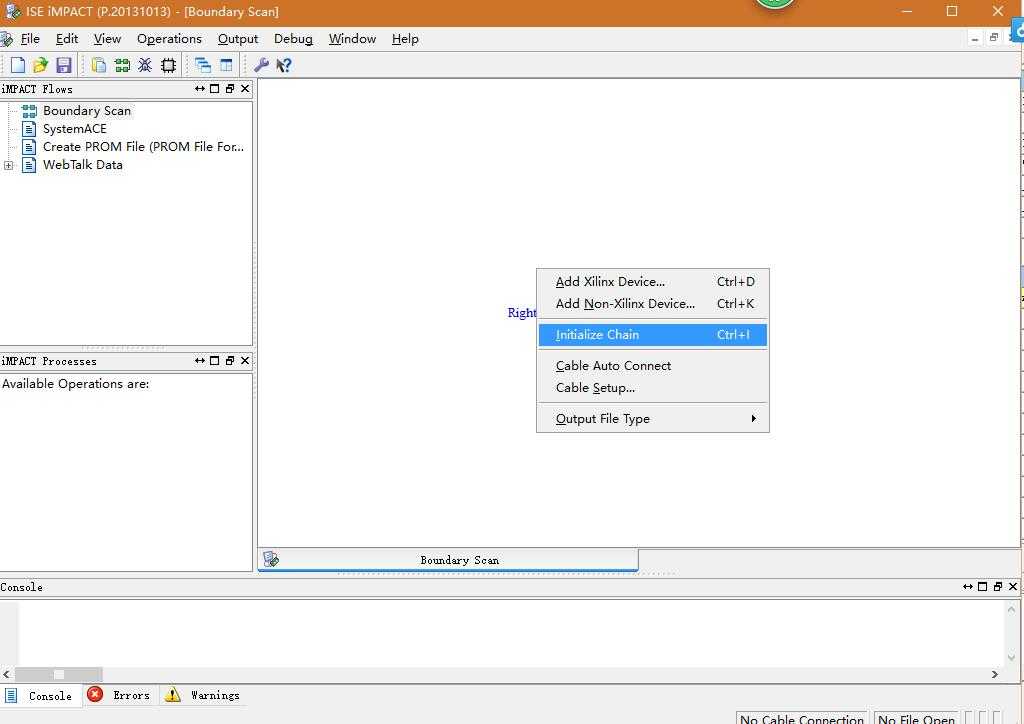The image size is (1024, 724).
Task: Open the Output menu
Action: (x=238, y=39)
